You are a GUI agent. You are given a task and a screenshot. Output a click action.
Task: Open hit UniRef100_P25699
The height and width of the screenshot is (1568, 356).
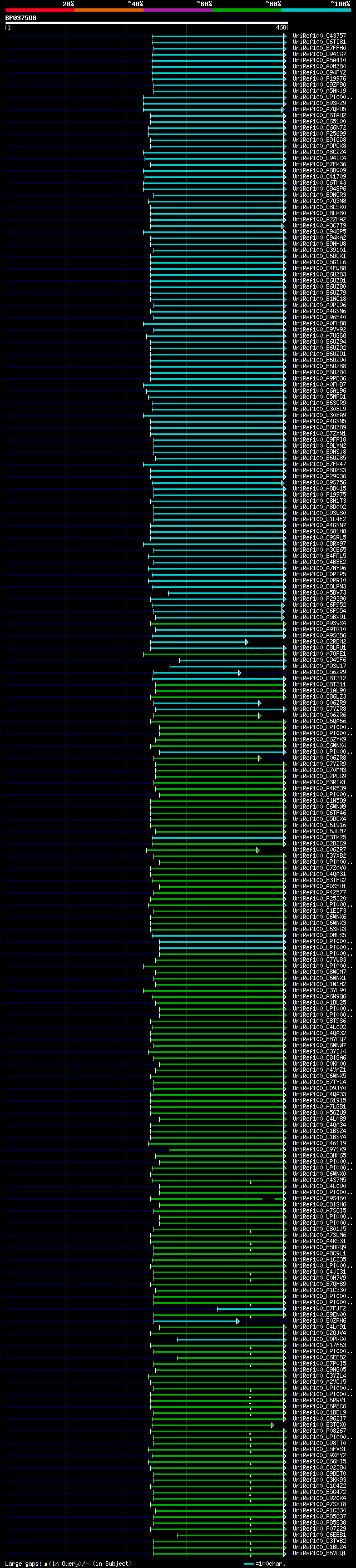[319, 134]
